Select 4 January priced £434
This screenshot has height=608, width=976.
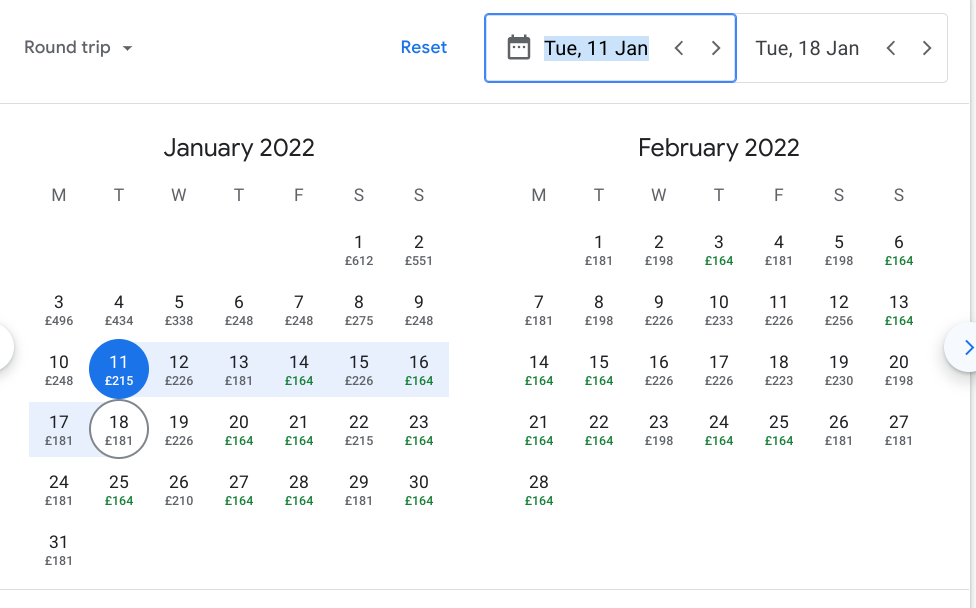(119, 309)
